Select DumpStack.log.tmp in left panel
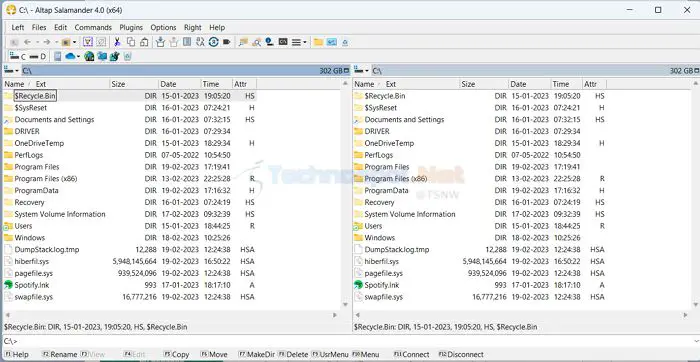Image resolution: width=700 pixels, height=362 pixels. tap(46, 250)
